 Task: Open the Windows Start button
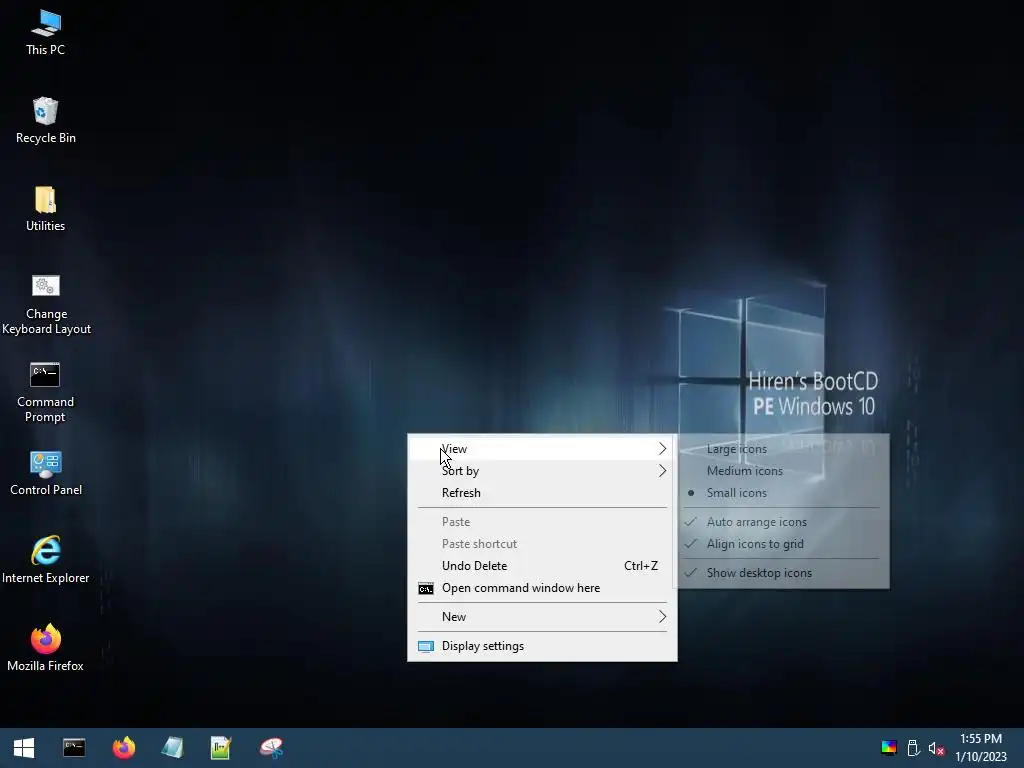24,748
